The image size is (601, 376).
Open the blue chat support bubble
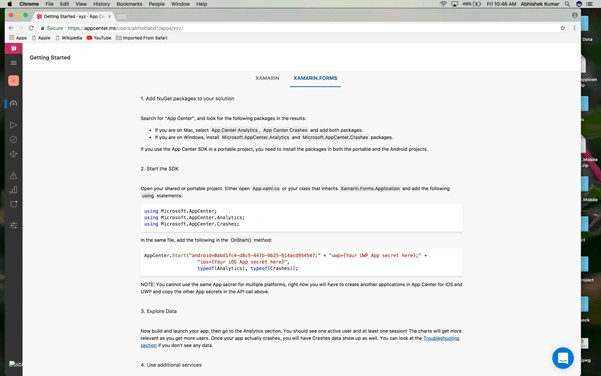pos(563,358)
